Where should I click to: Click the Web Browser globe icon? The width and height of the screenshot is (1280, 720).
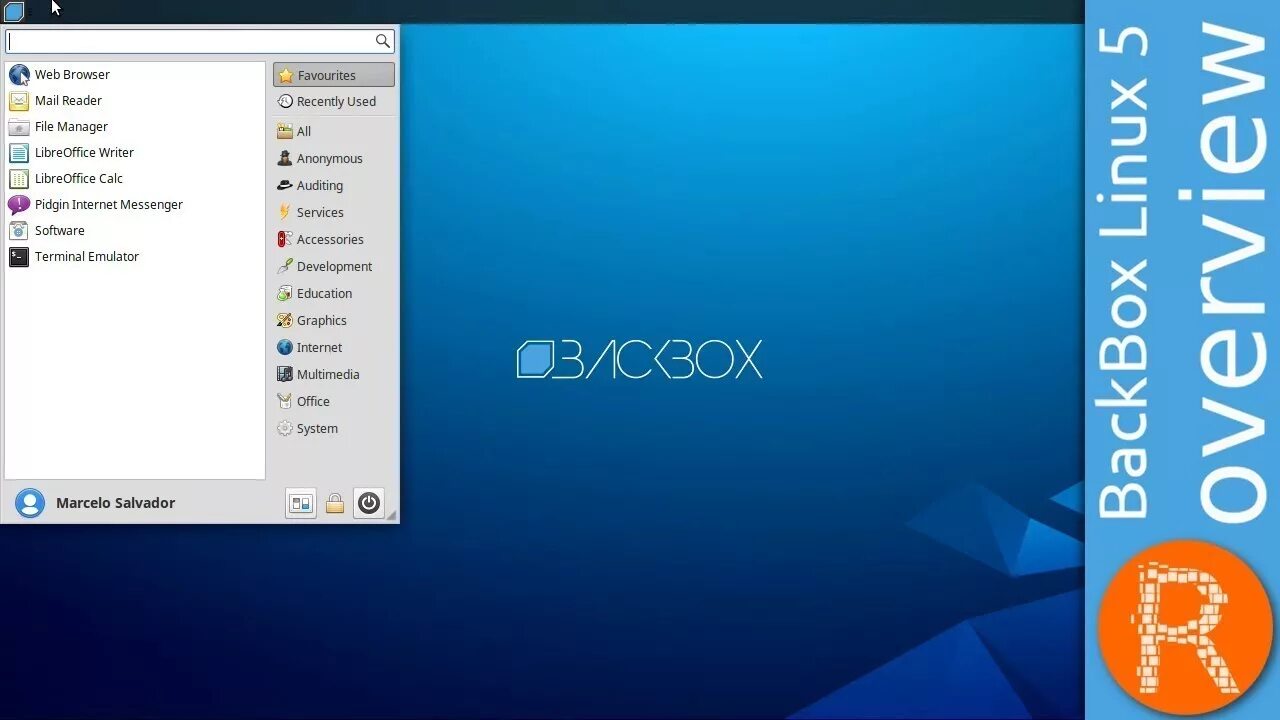pyautogui.click(x=19, y=75)
